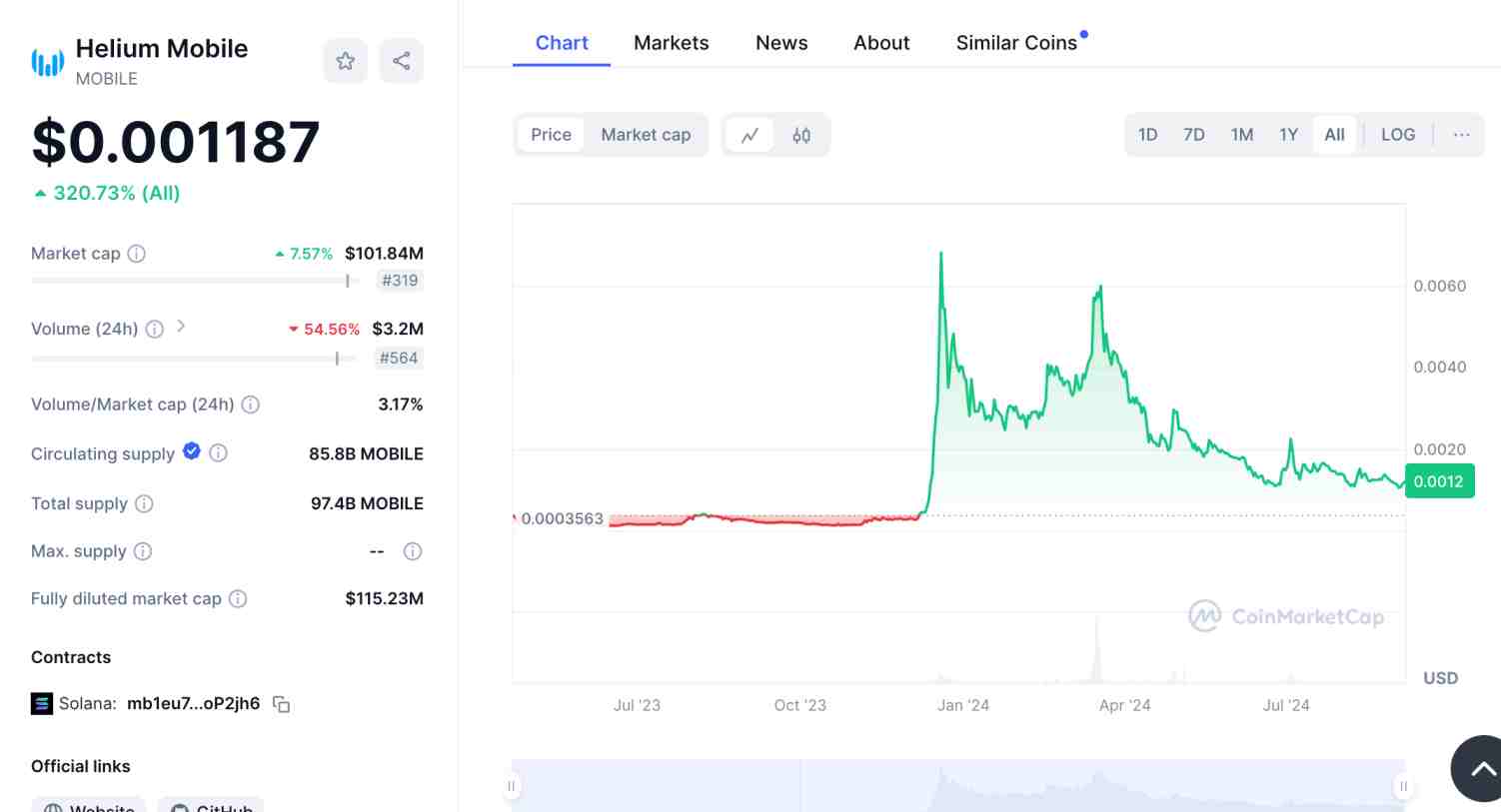This screenshot has height=812, width=1501.
Task: Open the Similar Coins tab
Action: point(1016,43)
